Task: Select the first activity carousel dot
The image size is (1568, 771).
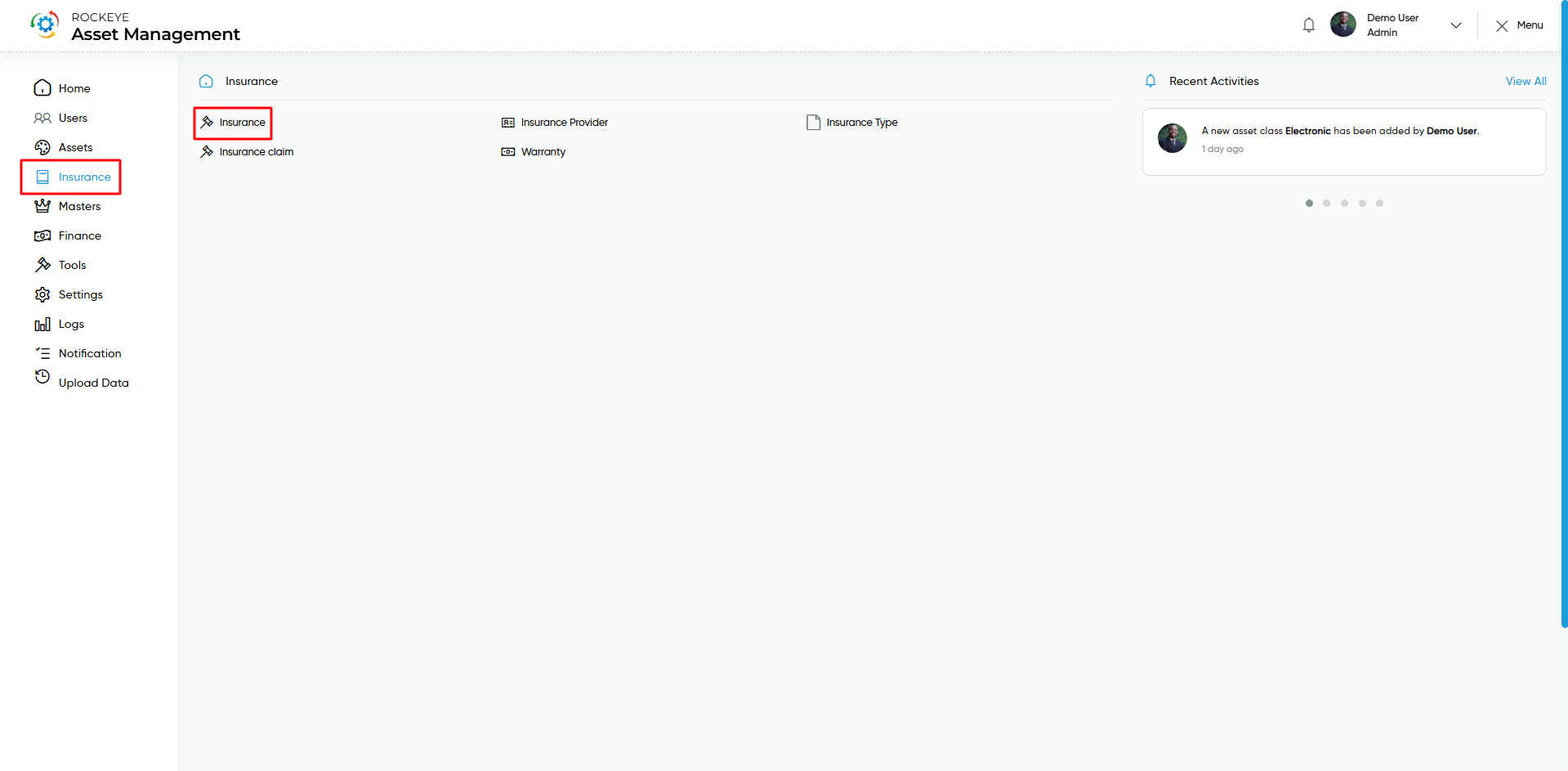Action: [x=1309, y=203]
